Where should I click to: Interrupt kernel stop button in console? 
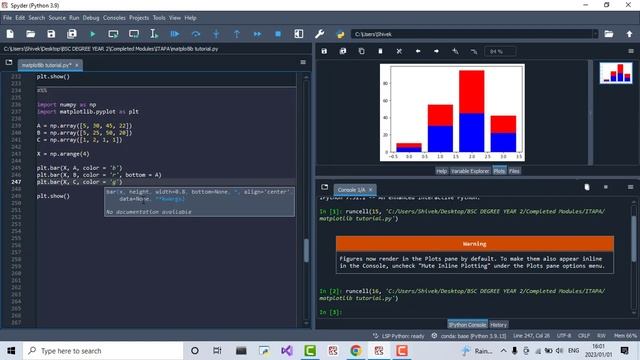[606, 187]
